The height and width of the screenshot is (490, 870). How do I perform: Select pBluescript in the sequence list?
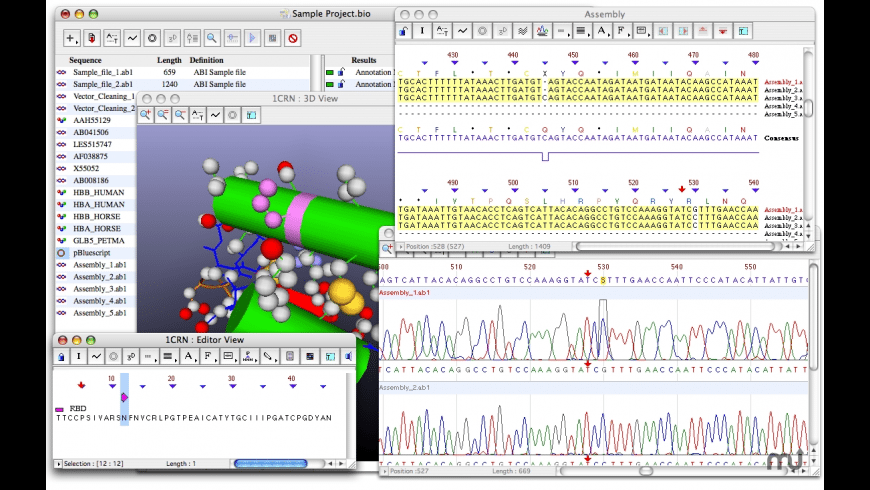(94, 254)
